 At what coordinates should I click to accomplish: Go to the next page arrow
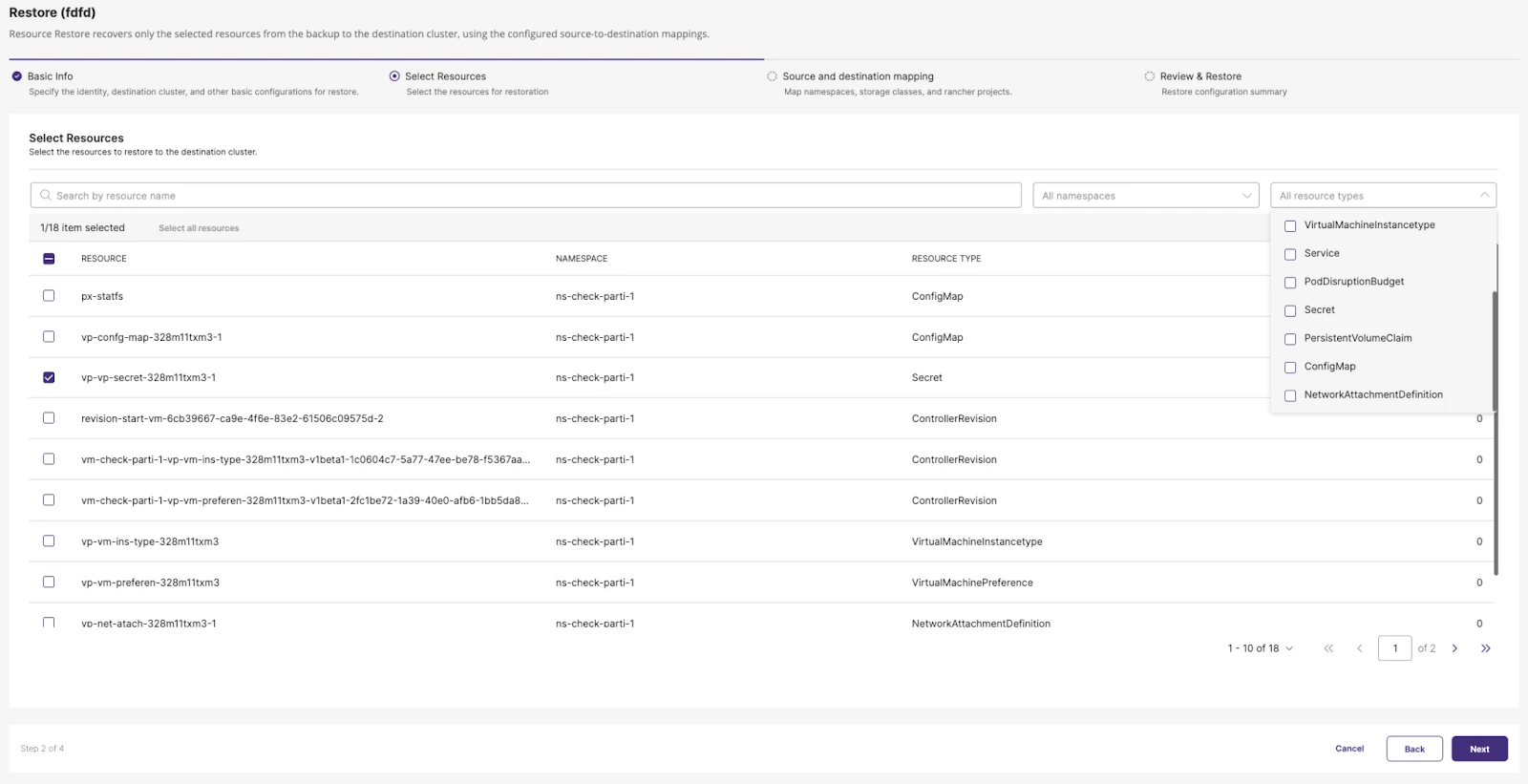1454,648
